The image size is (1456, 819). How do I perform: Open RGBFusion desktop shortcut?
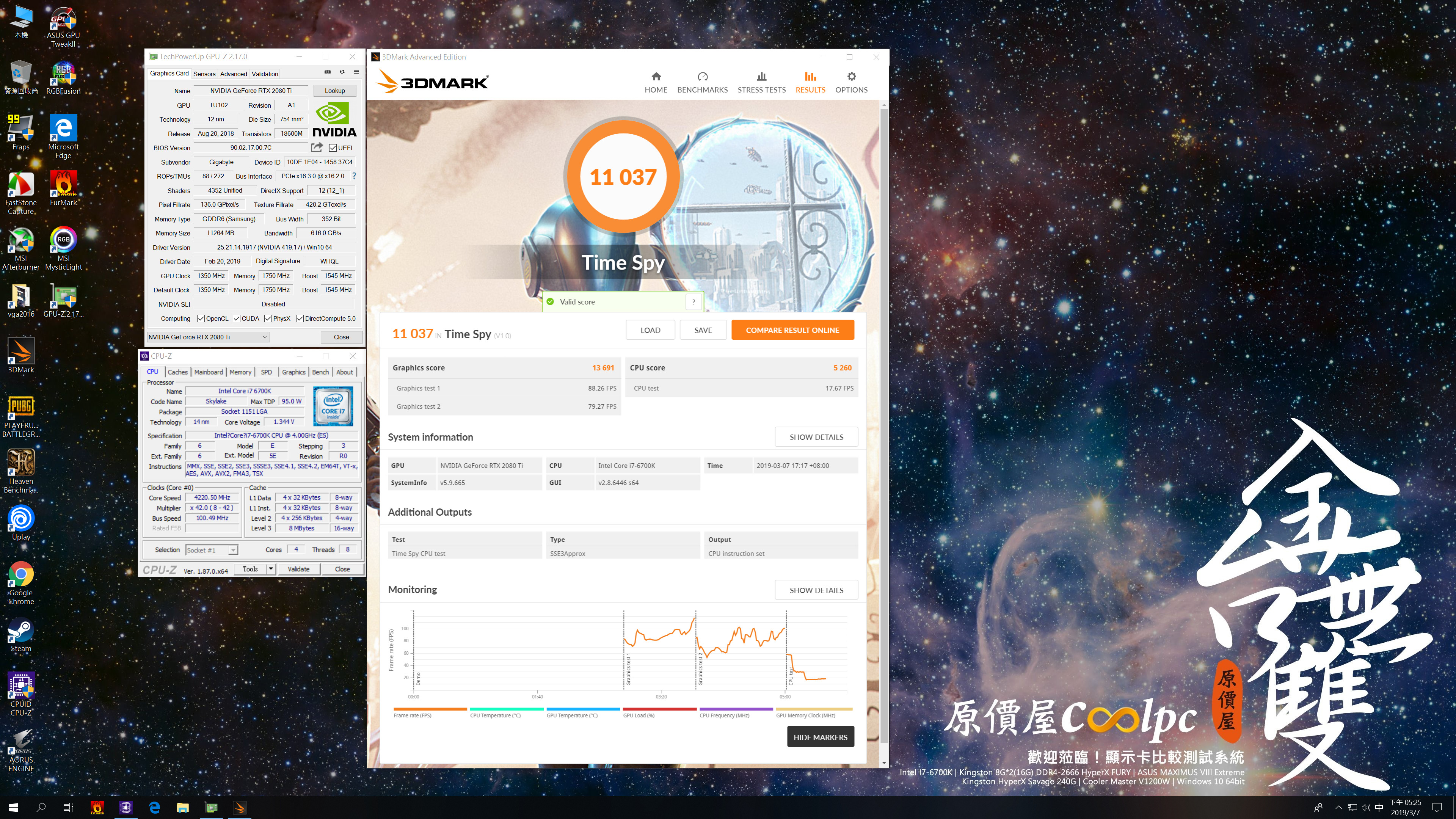(63, 78)
